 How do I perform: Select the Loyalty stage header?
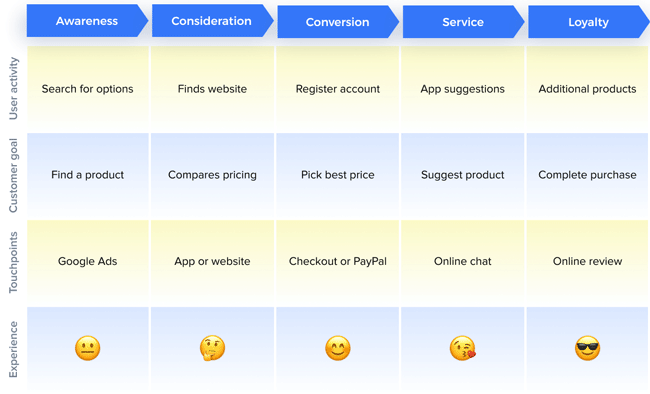[x=589, y=22]
